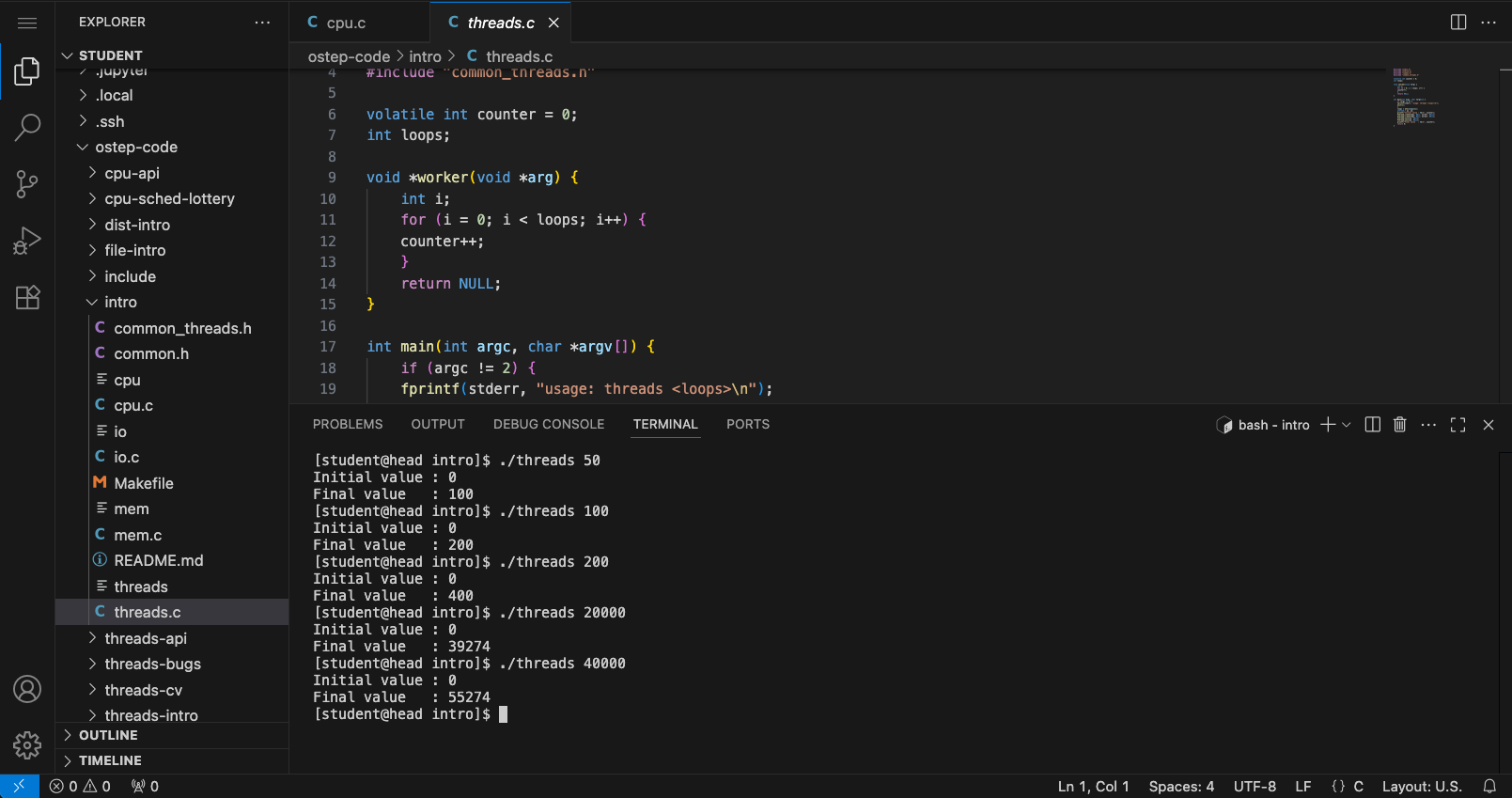The width and height of the screenshot is (1512, 798).
Task: Open Makefile in the explorer
Action: pyautogui.click(x=144, y=483)
